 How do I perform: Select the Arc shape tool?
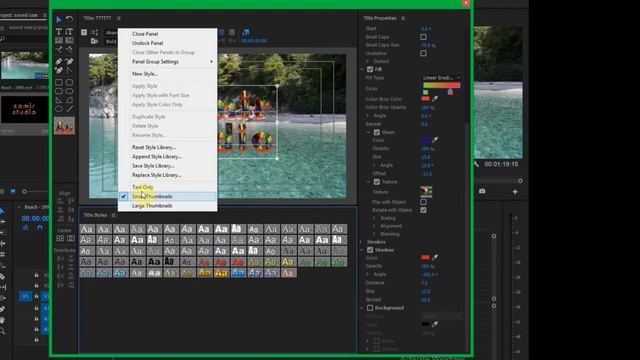[x=69, y=100]
